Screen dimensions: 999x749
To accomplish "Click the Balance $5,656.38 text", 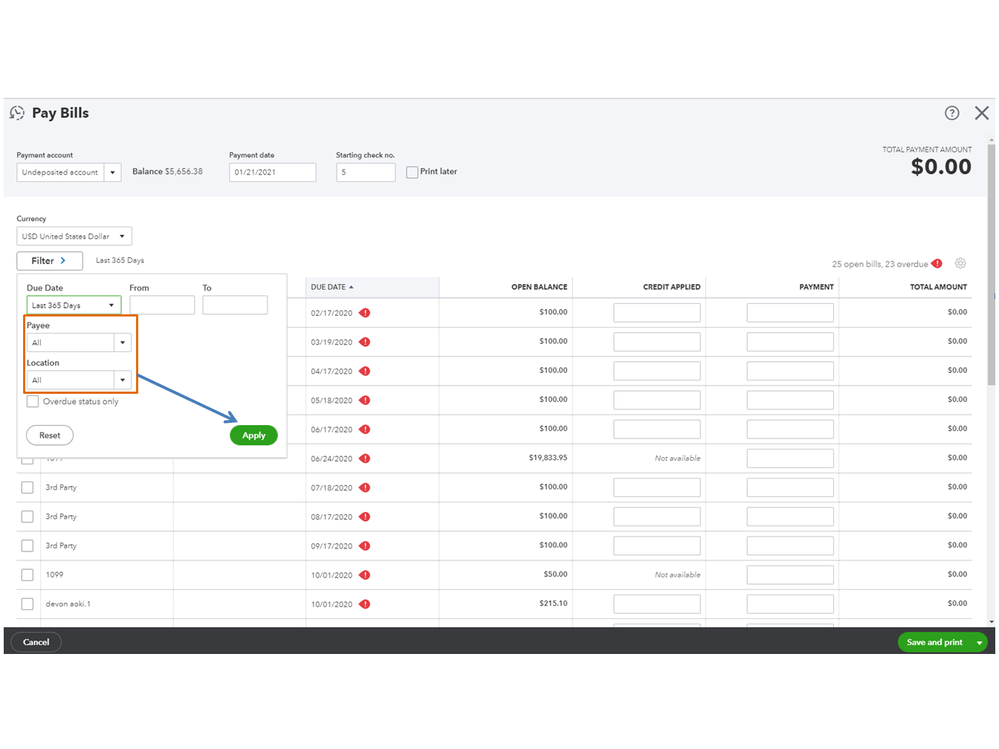I will pos(168,172).
